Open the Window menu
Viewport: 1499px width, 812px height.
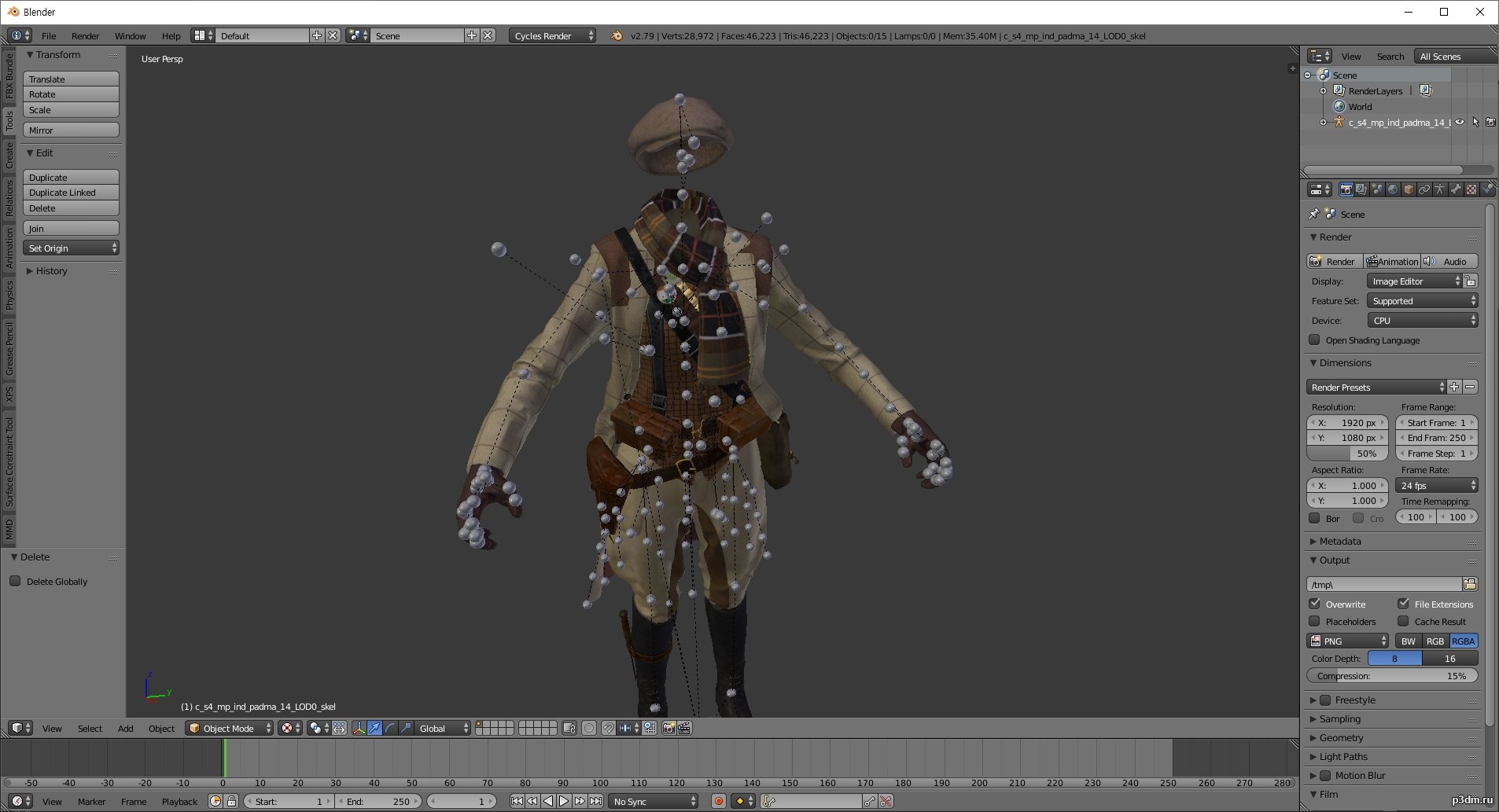tap(130, 35)
